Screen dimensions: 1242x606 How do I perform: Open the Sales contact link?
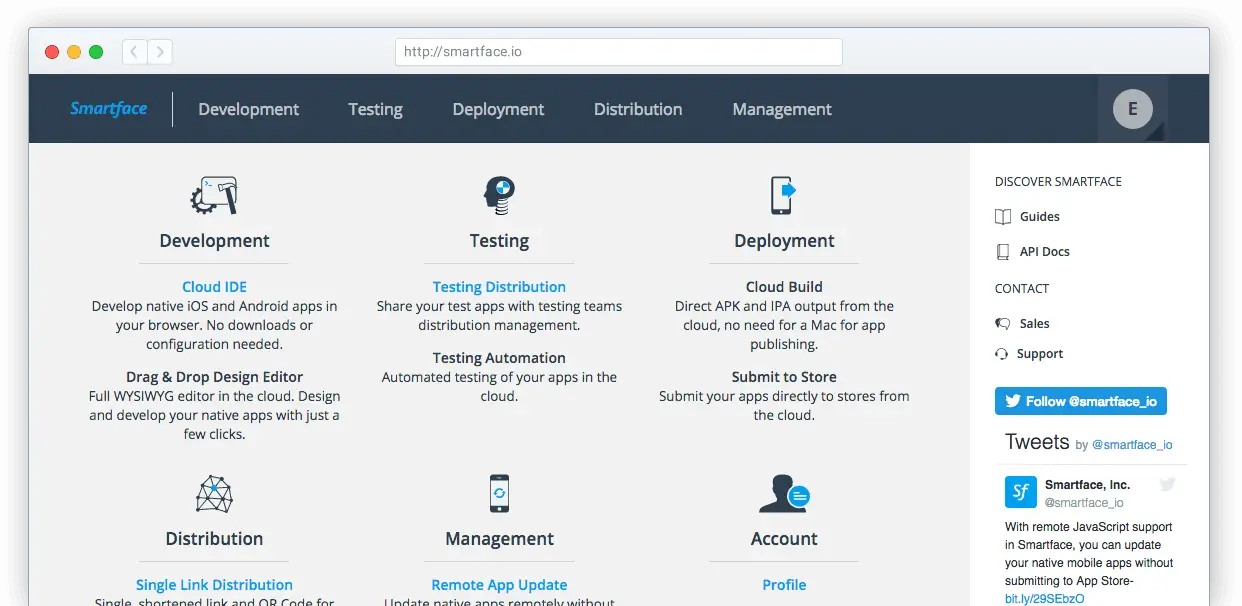[1035, 324]
